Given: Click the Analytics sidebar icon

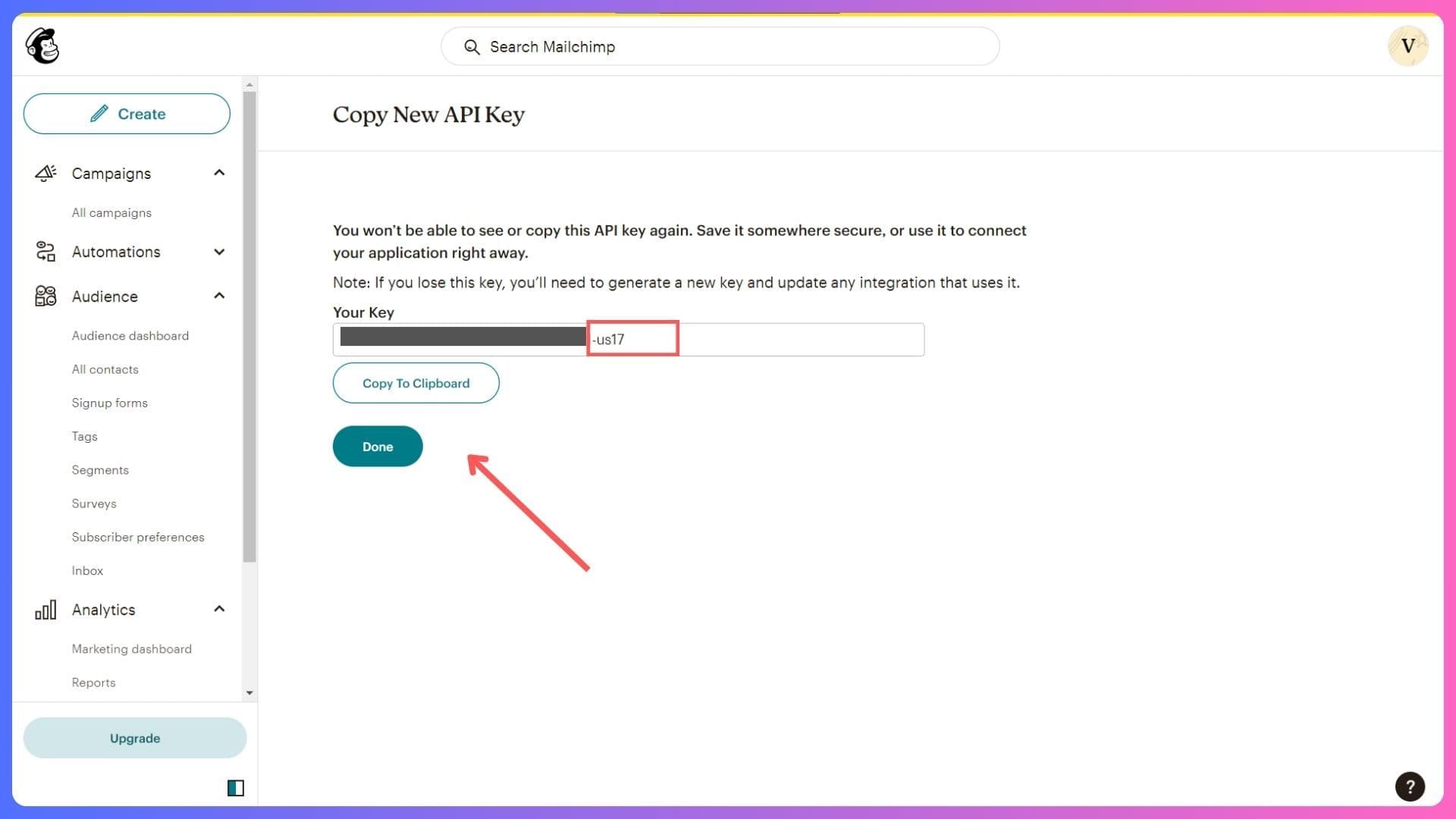Looking at the screenshot, I should pos(45,609).
